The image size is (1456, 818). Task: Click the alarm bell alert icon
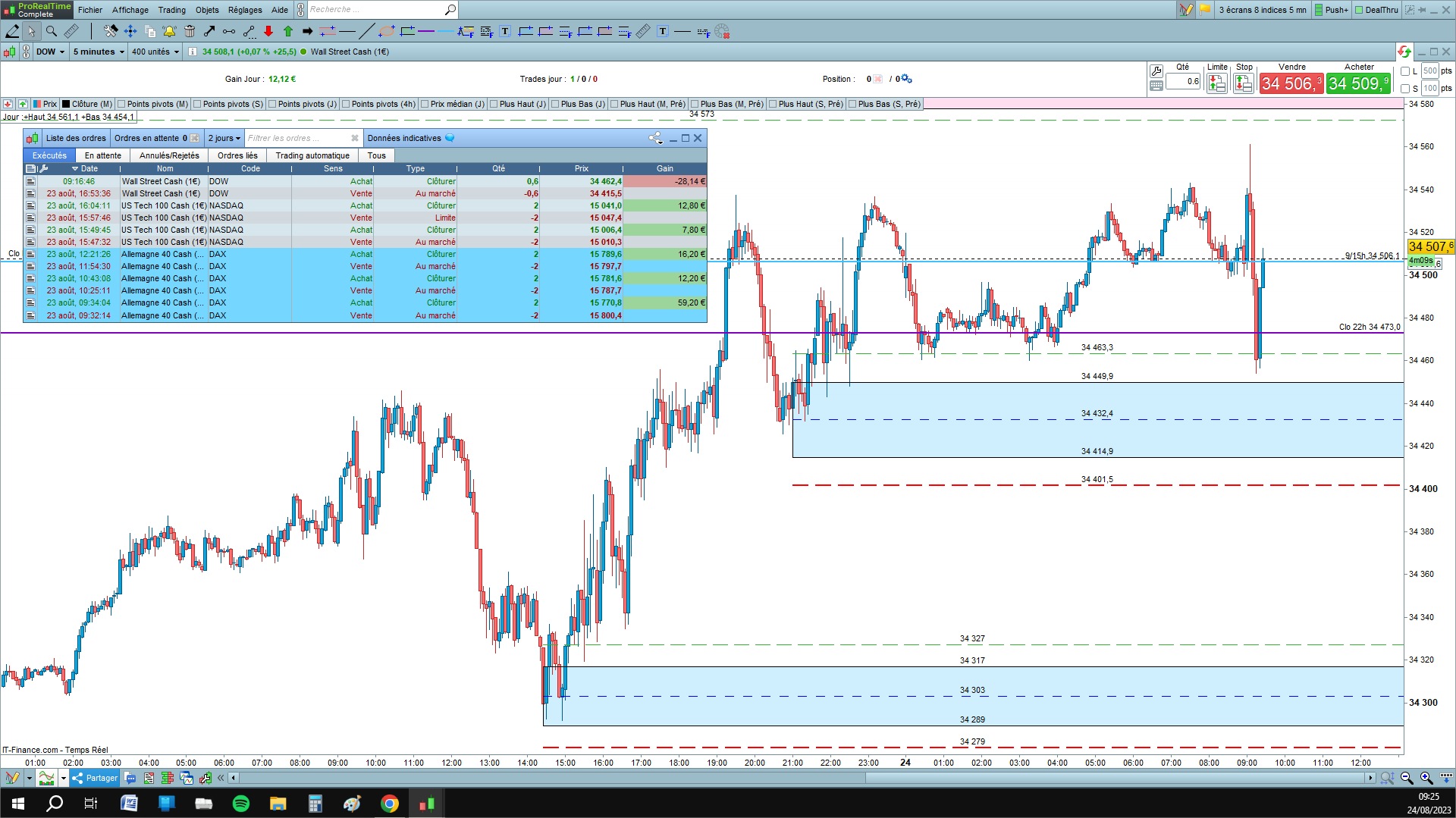[x=169, y=31]
